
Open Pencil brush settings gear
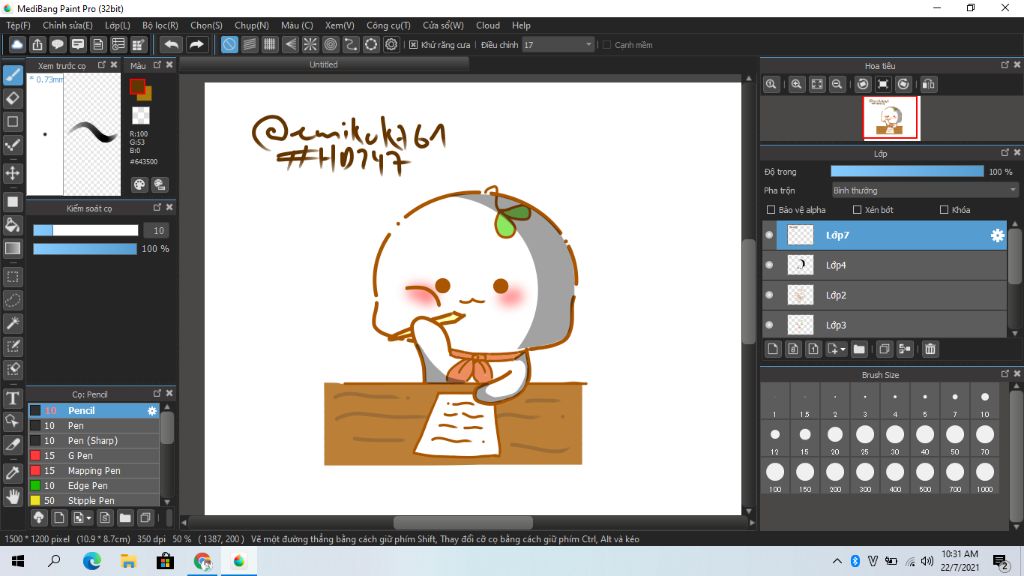pos(152,411)
